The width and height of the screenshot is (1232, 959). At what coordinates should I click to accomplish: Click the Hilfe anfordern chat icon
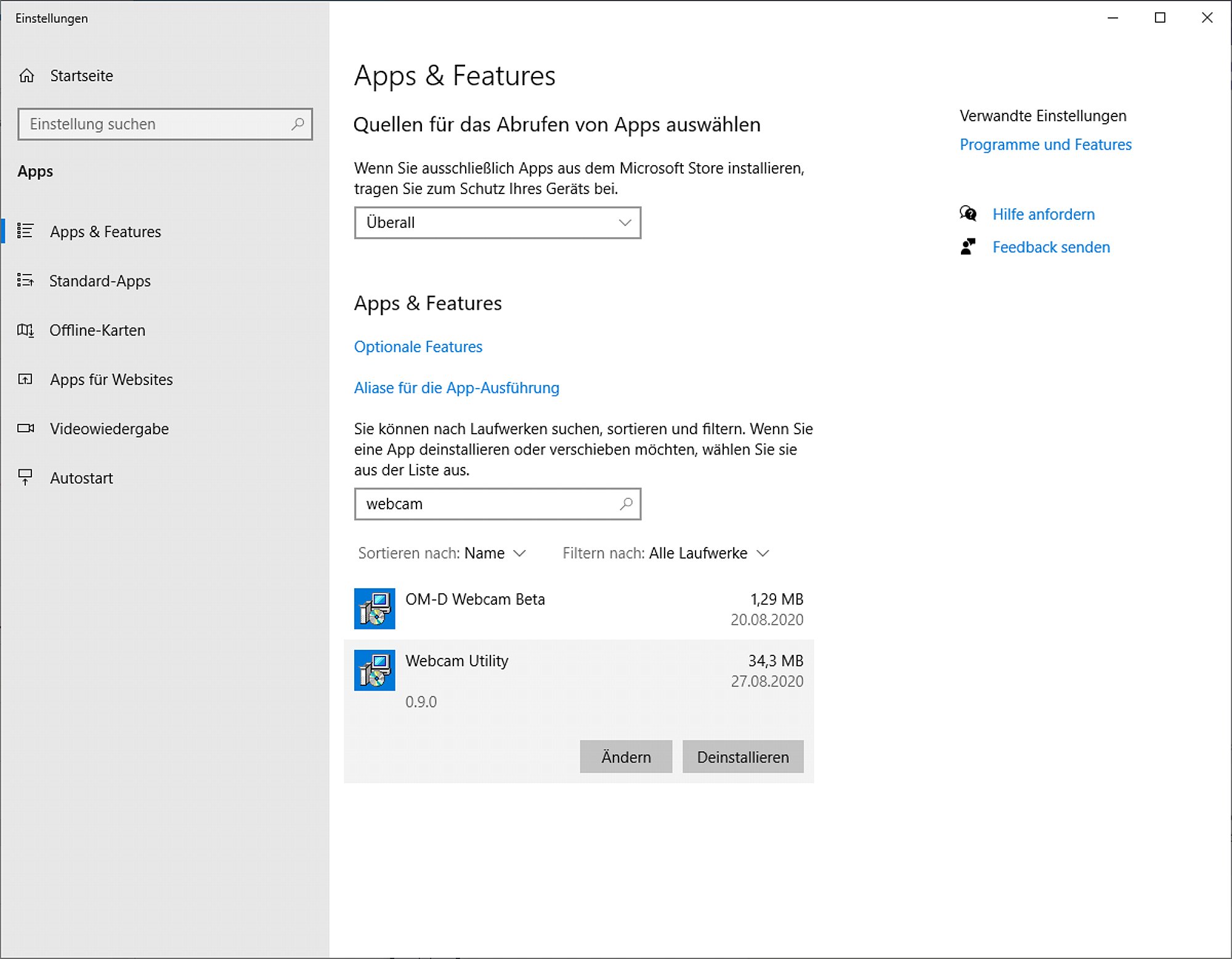(x=968, y=214)
